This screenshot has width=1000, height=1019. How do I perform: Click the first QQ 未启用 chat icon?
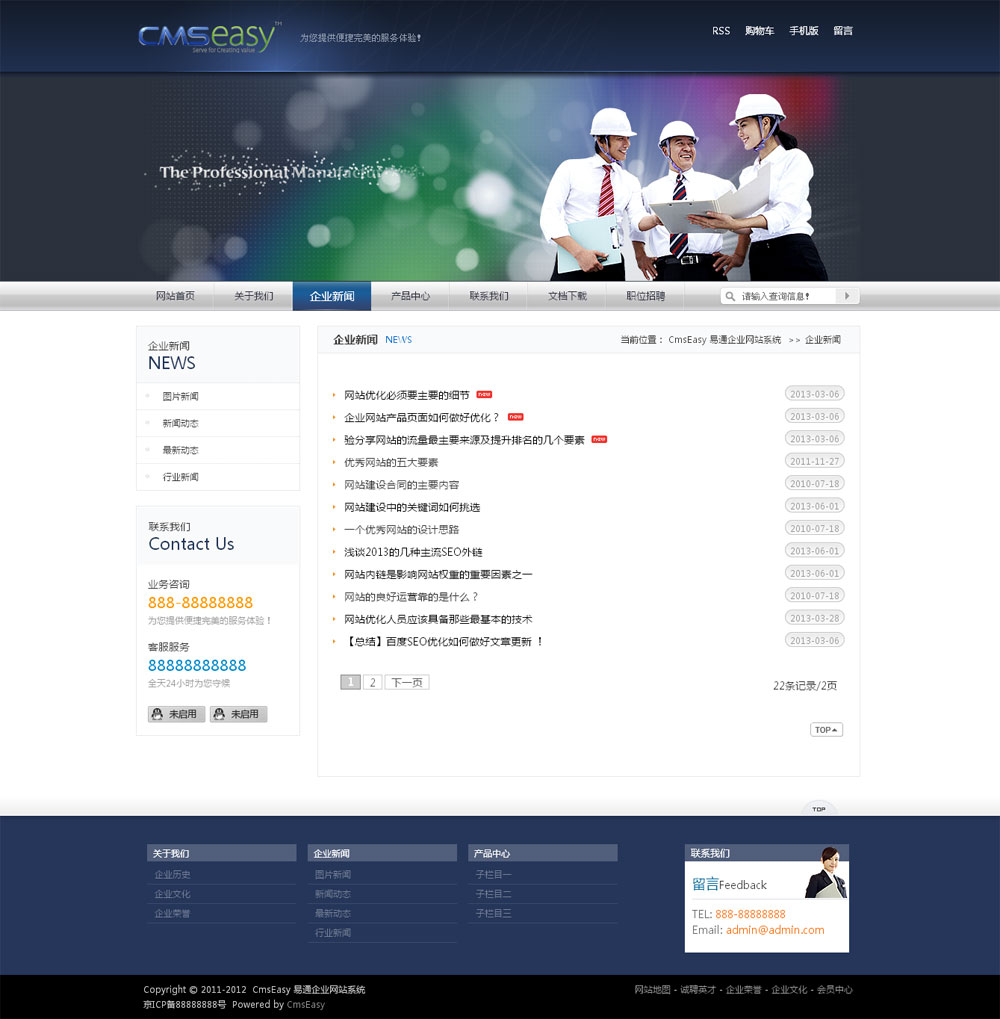pyautogui.click(x=177, y=714)
